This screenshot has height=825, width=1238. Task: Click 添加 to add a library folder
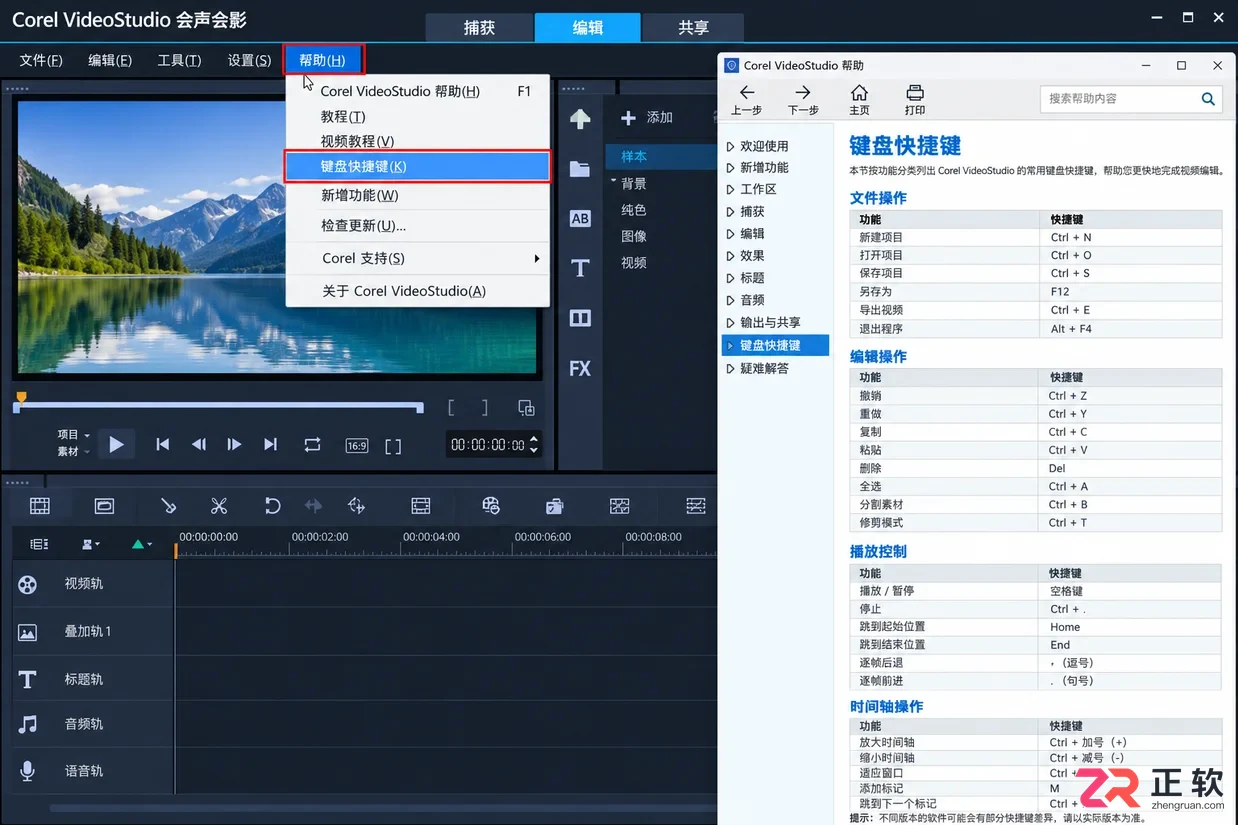tap(646, 118)
